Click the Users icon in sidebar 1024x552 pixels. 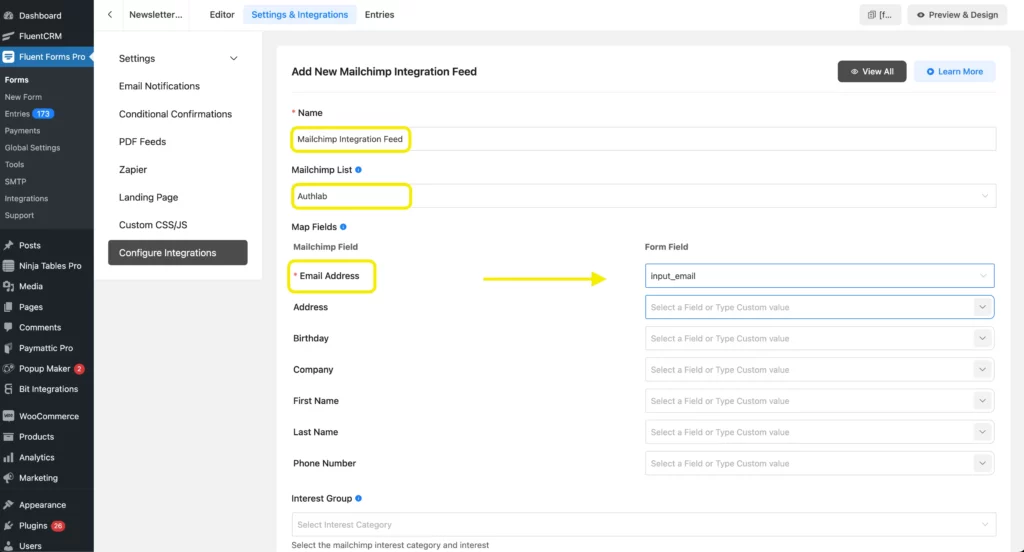[x=8, y=545]
